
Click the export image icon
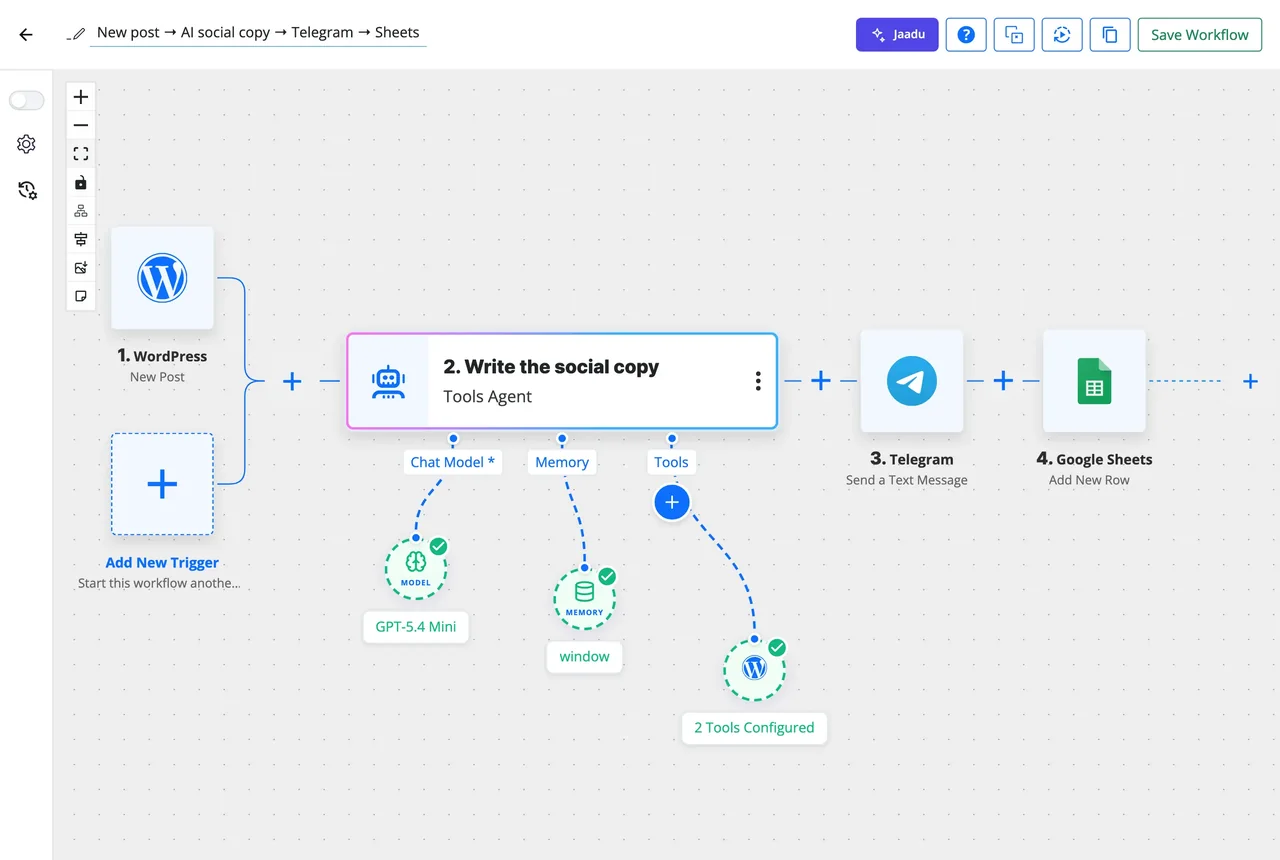(81, 268)
